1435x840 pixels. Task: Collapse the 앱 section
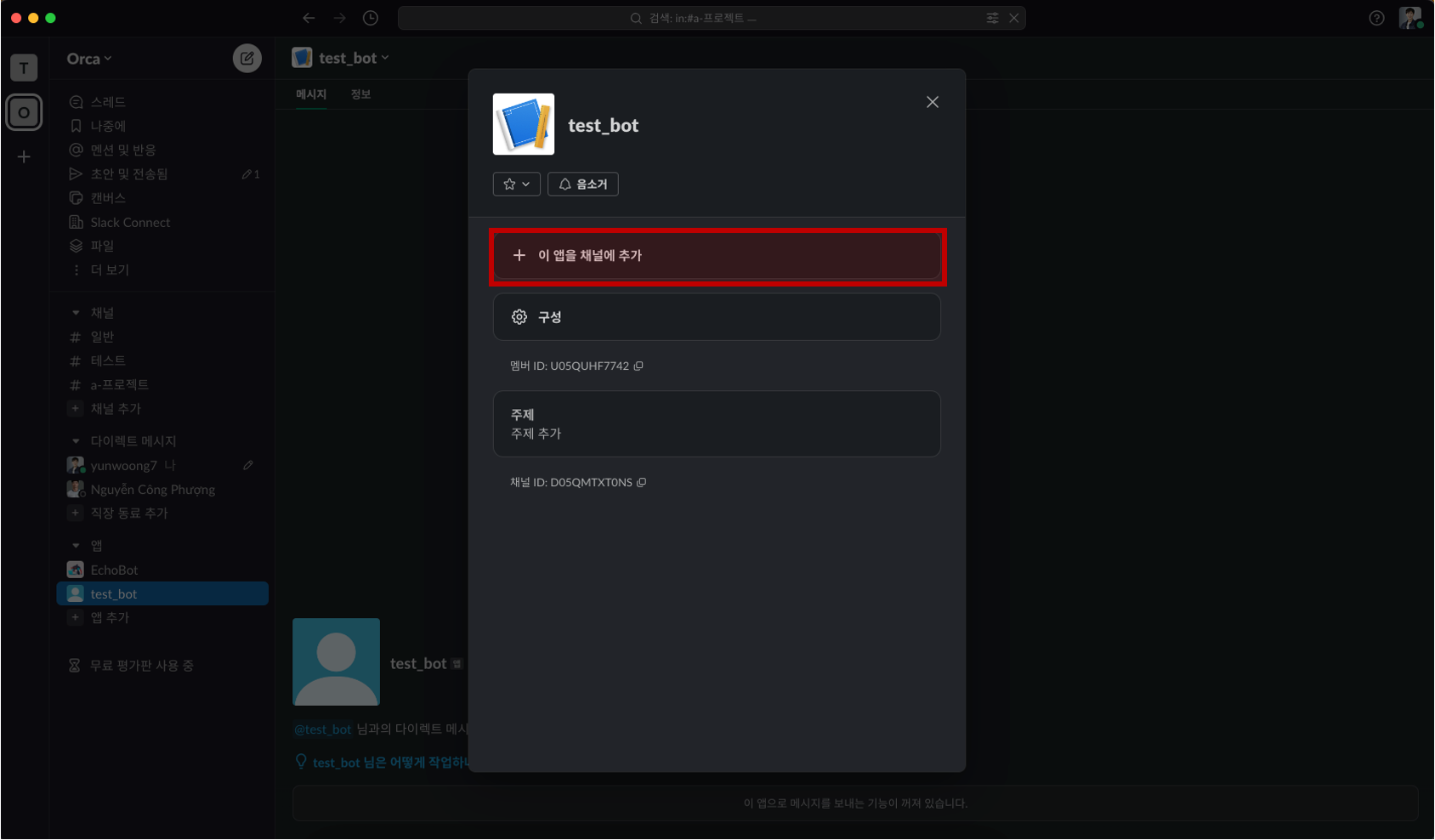tap(76, 546)
